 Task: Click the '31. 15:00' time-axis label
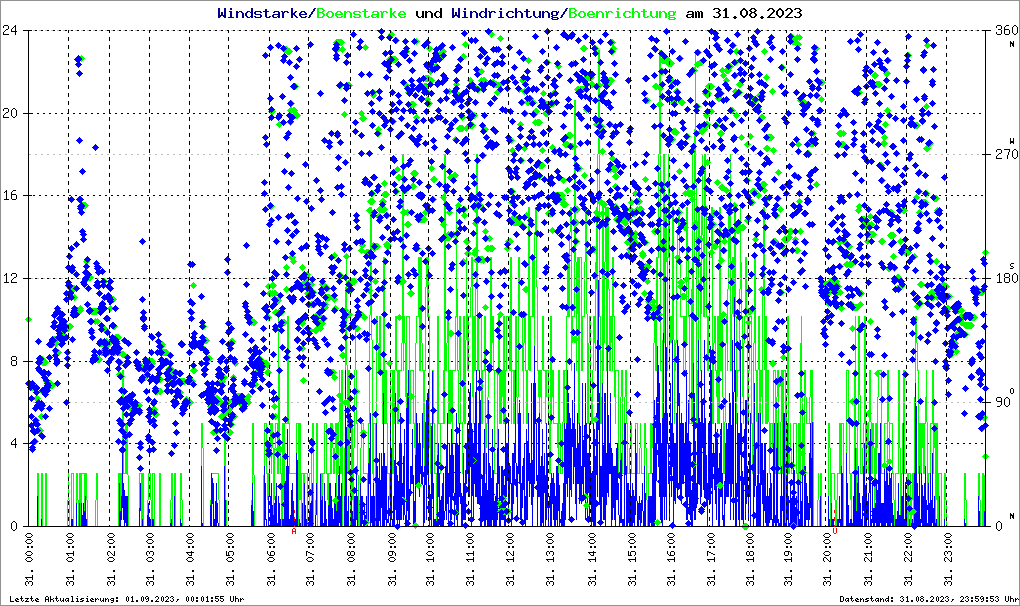point(630,559)
